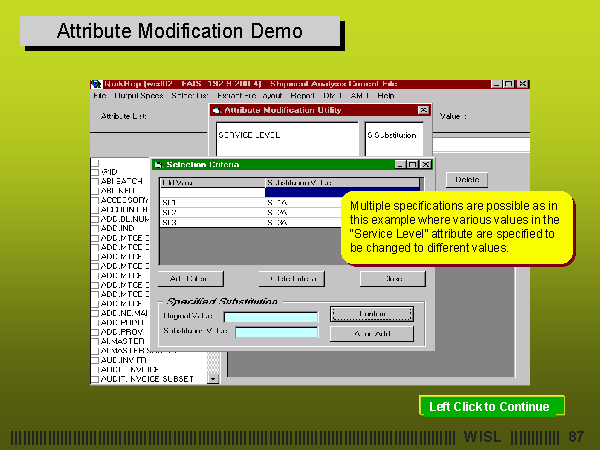Check the ADD.PROV attribute checkbox
The height and width of the screenshot is (450, 600).
pyautogui.click(x=95, y=330)
